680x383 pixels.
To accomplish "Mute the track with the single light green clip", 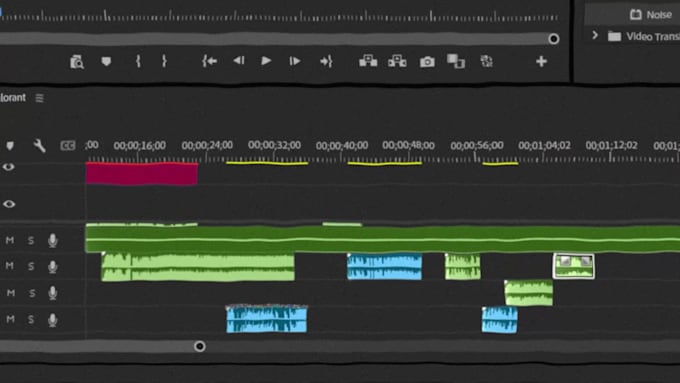I will click(x=10, y=293).
